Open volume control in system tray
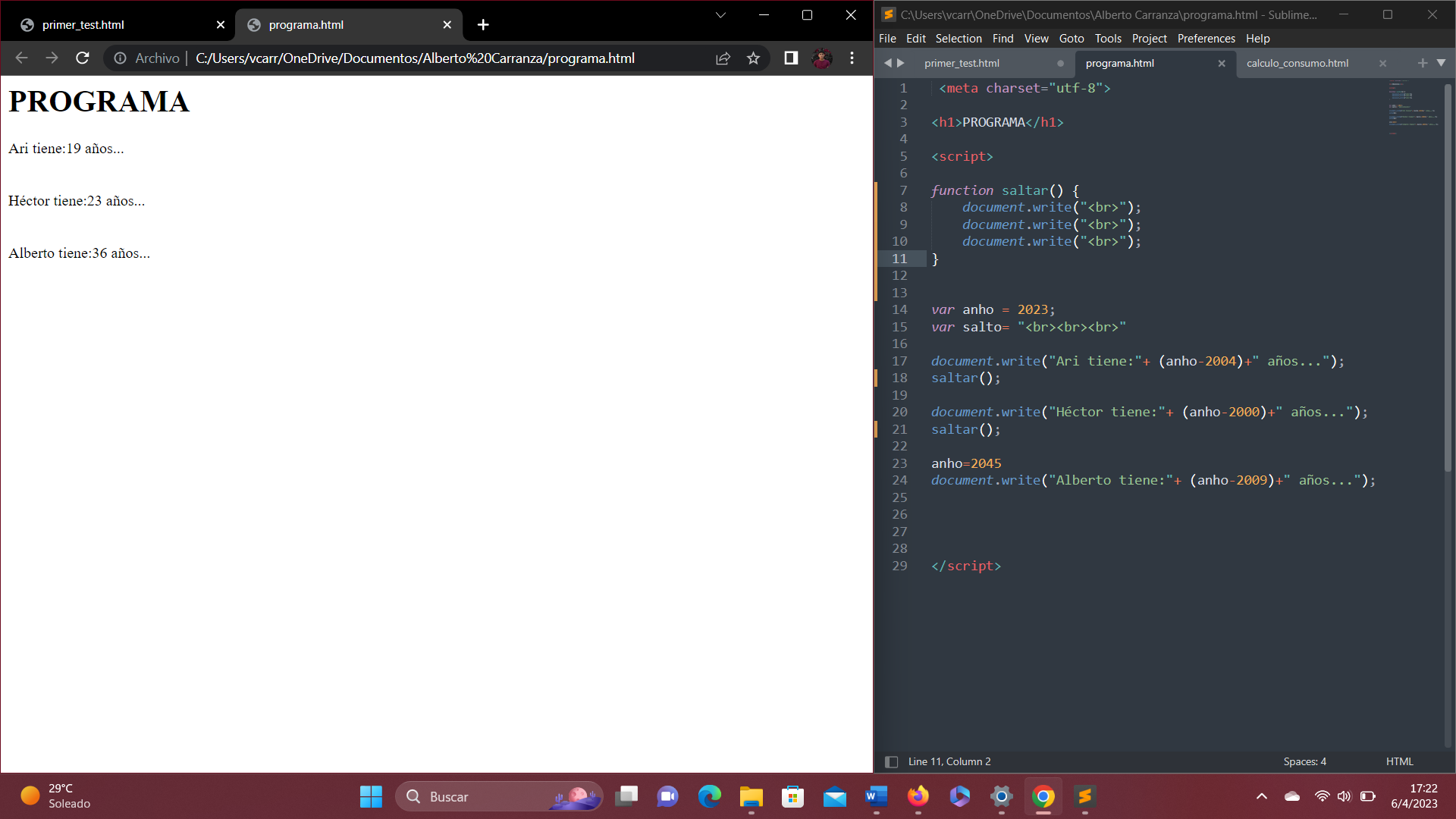The width and height of the screenshot is (1456, 819). tap(1345, 796)
